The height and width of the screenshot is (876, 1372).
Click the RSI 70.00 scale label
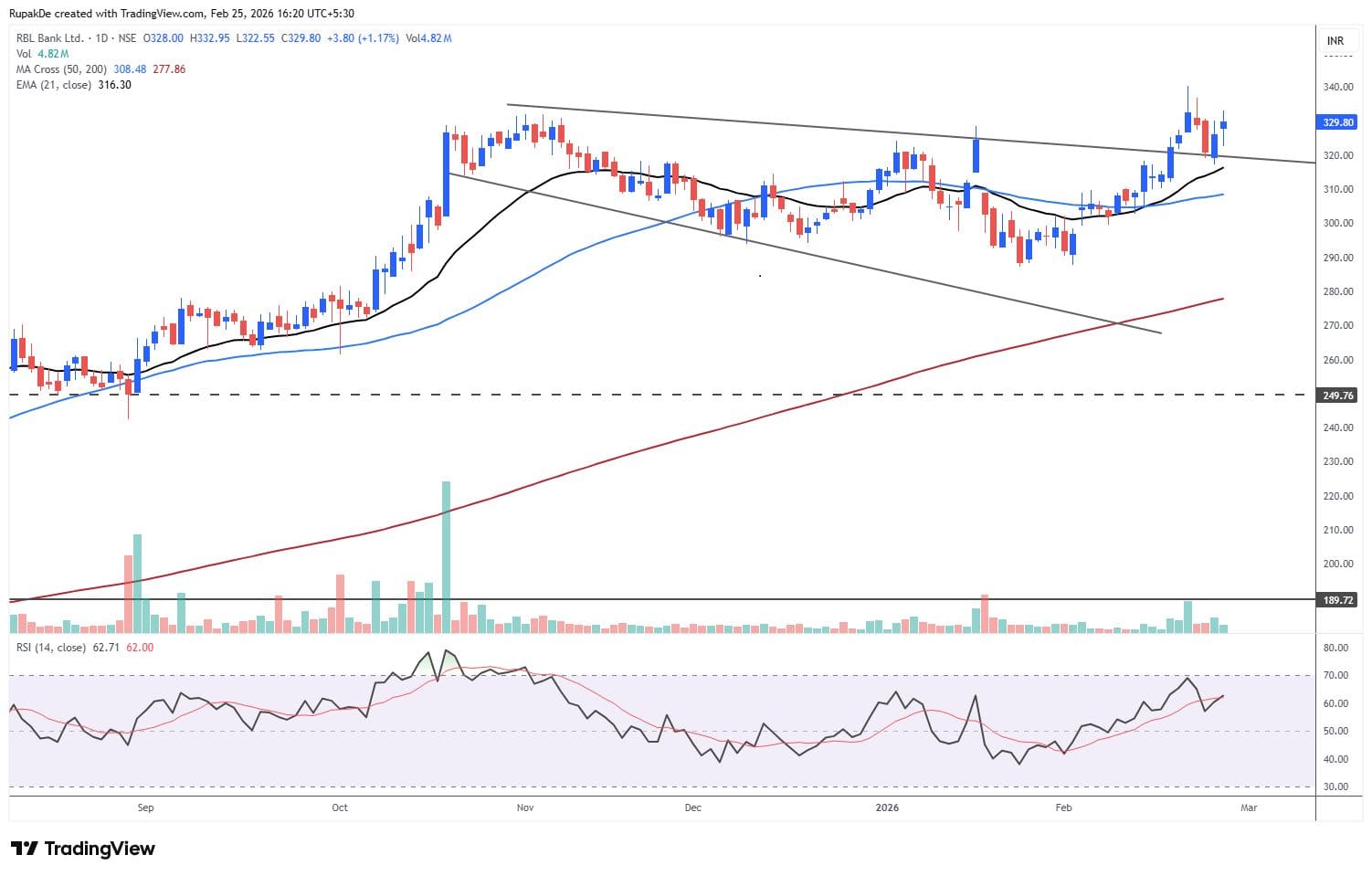1335,676
